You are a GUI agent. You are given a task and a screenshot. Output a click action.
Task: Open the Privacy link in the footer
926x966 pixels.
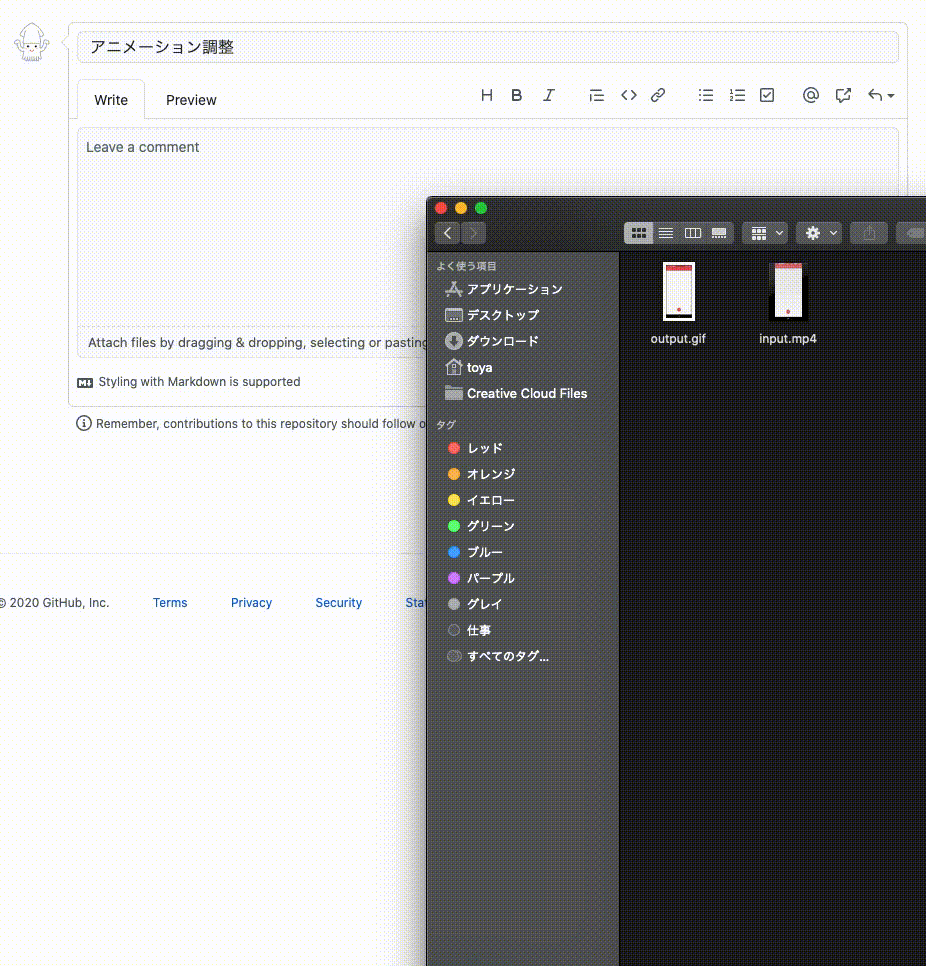click(251, 602)
